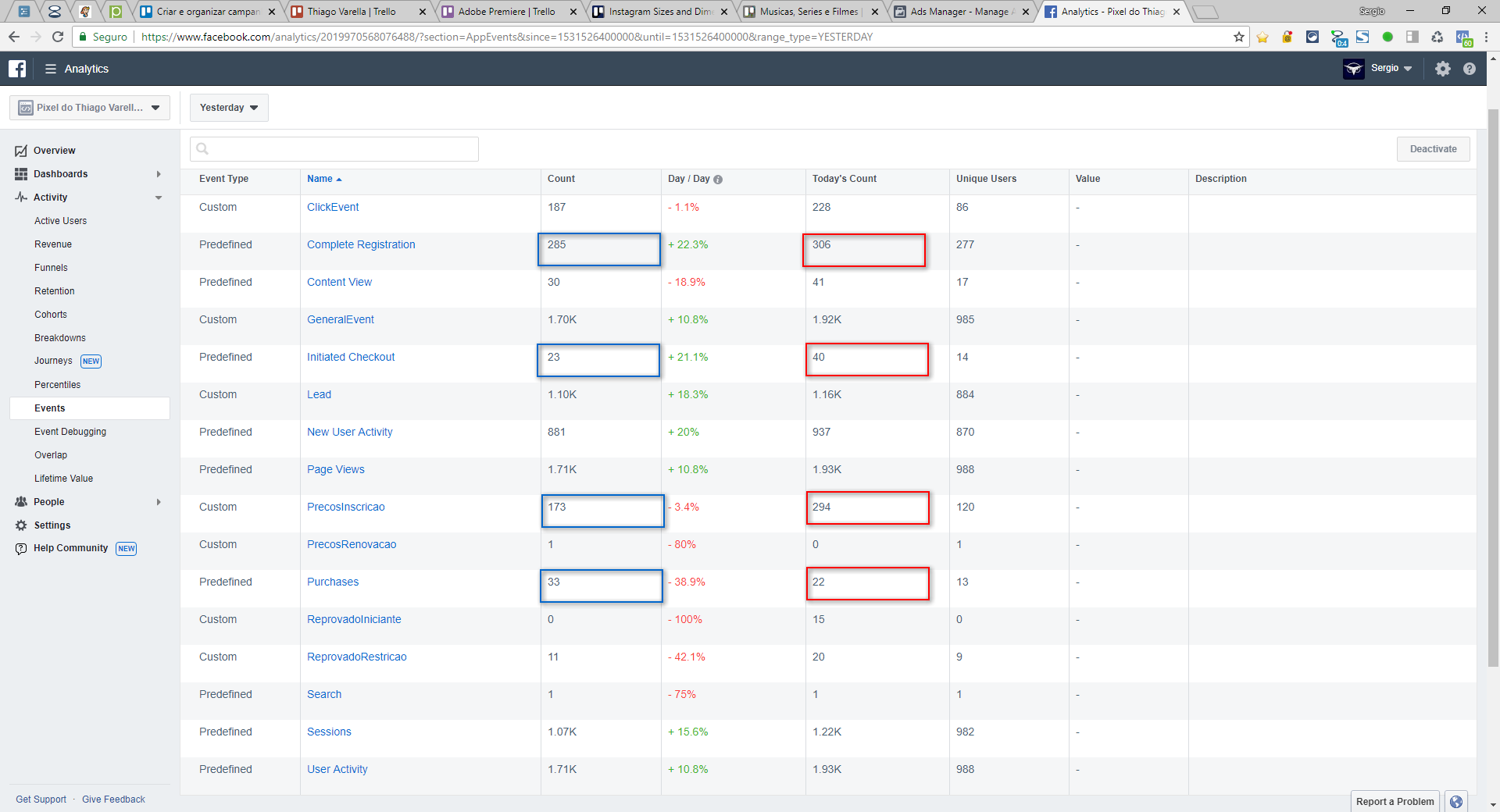The image size is (1500, 812).
Task: Expand the People submenu arrow
Action: 159,502
